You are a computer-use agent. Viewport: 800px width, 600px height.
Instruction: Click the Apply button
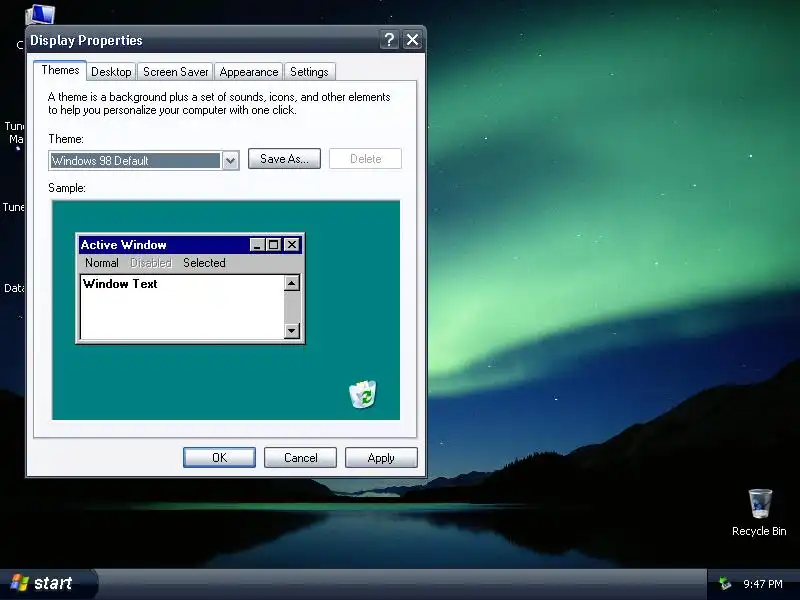click(381, 458)
